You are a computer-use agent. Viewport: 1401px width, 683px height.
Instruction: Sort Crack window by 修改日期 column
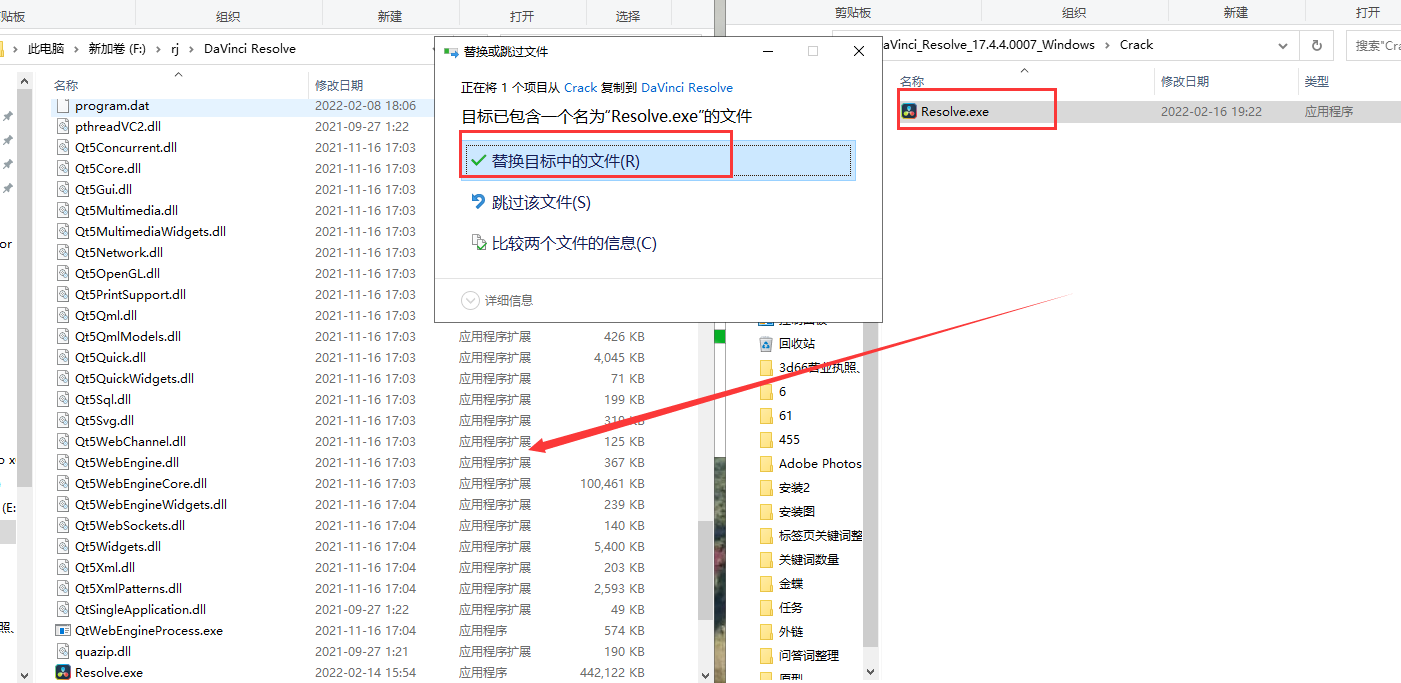tap(1185, 81)
